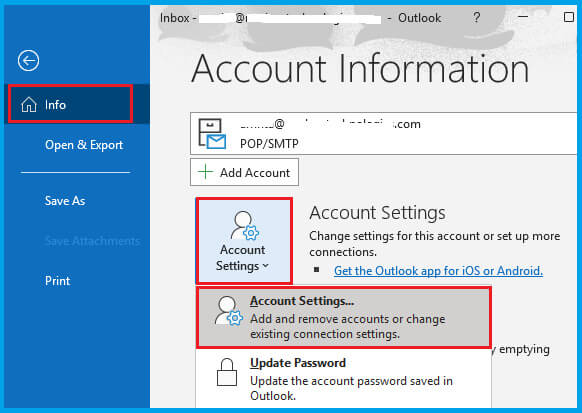Choose Account Settings... from the dropdown menu

(343, 317)
